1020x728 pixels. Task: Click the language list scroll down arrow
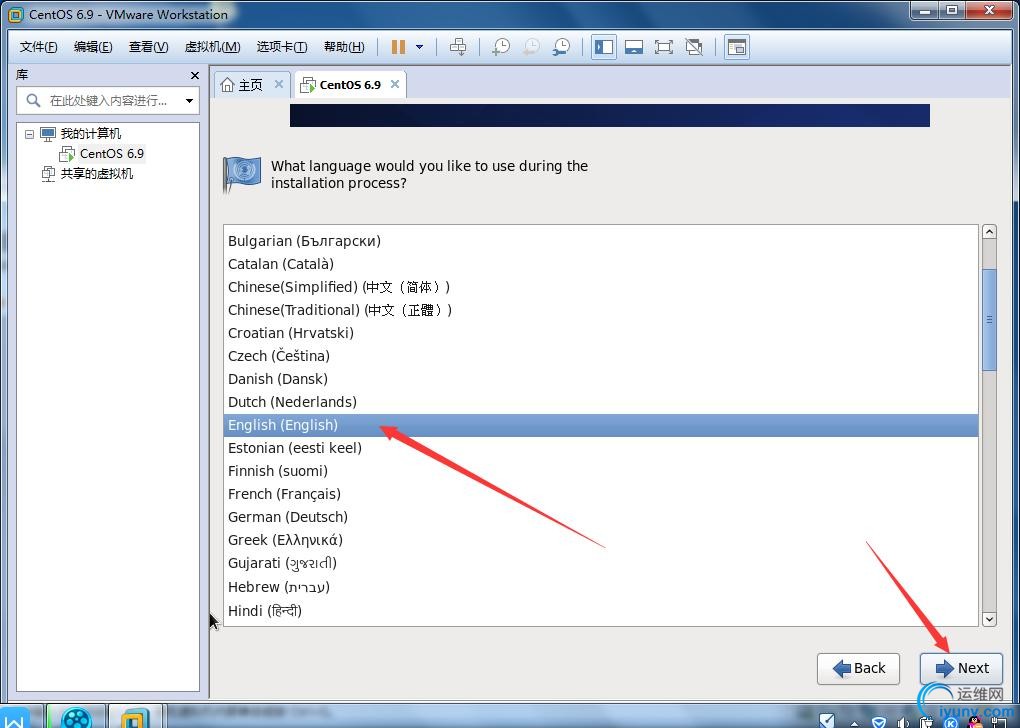point(989,619)
